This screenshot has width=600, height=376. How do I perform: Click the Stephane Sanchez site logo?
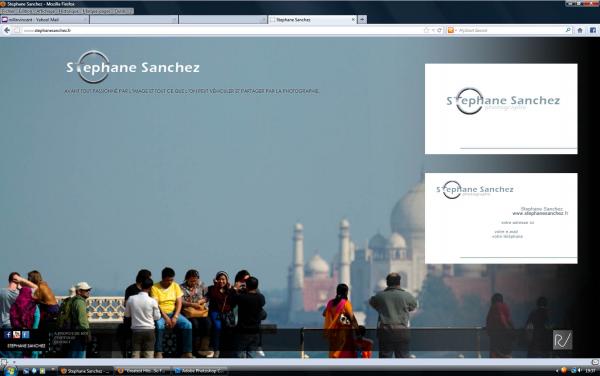coord(132,67)
